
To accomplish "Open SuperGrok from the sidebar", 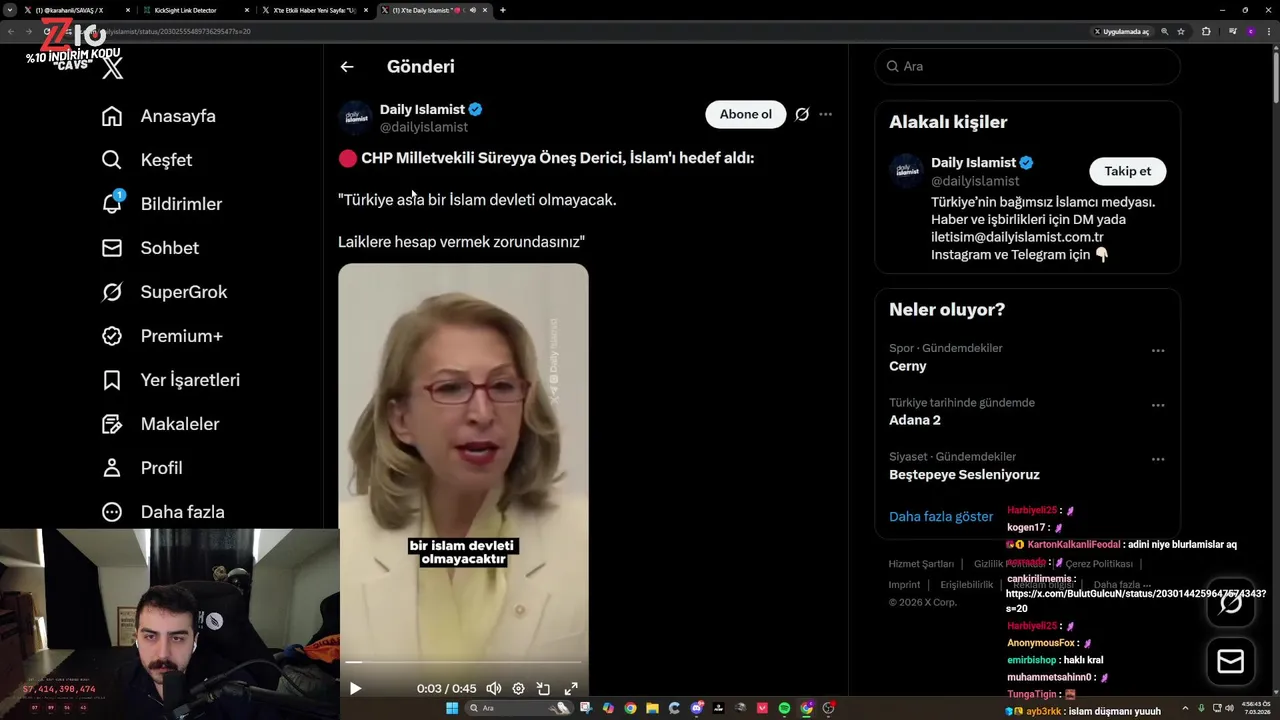I will click(164, 292).
